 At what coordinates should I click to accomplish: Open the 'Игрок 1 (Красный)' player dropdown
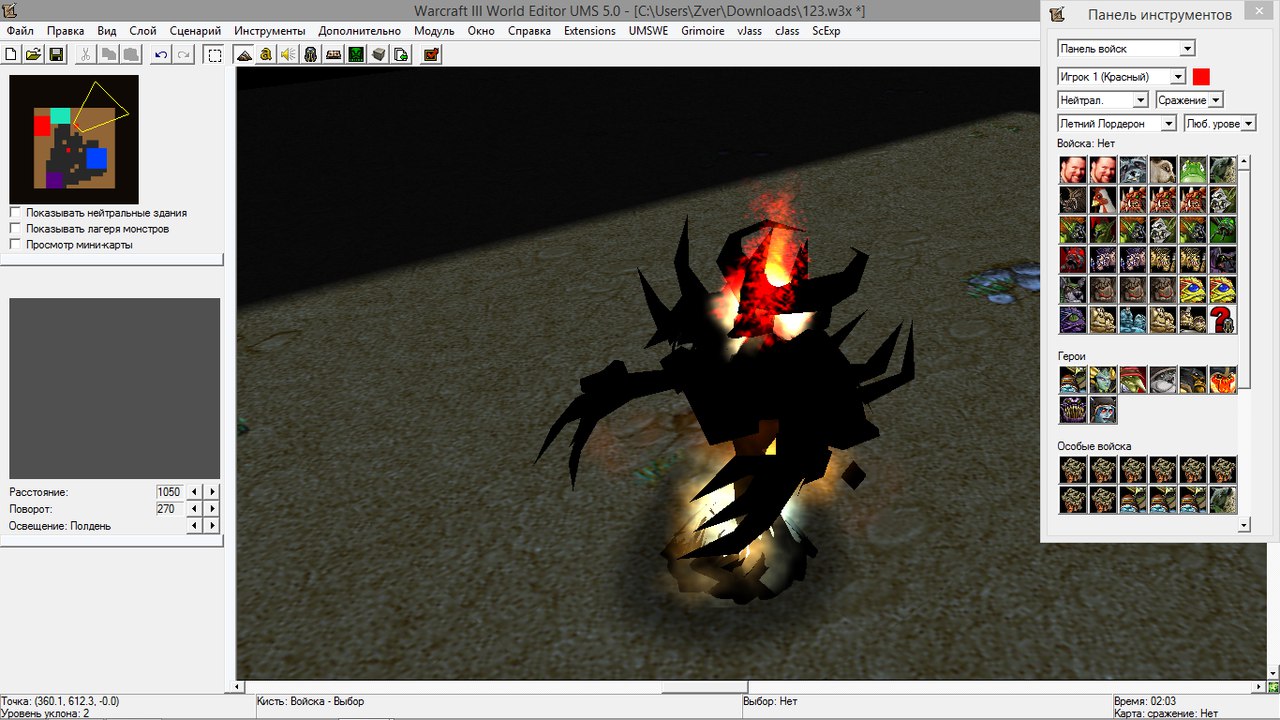1121,76
